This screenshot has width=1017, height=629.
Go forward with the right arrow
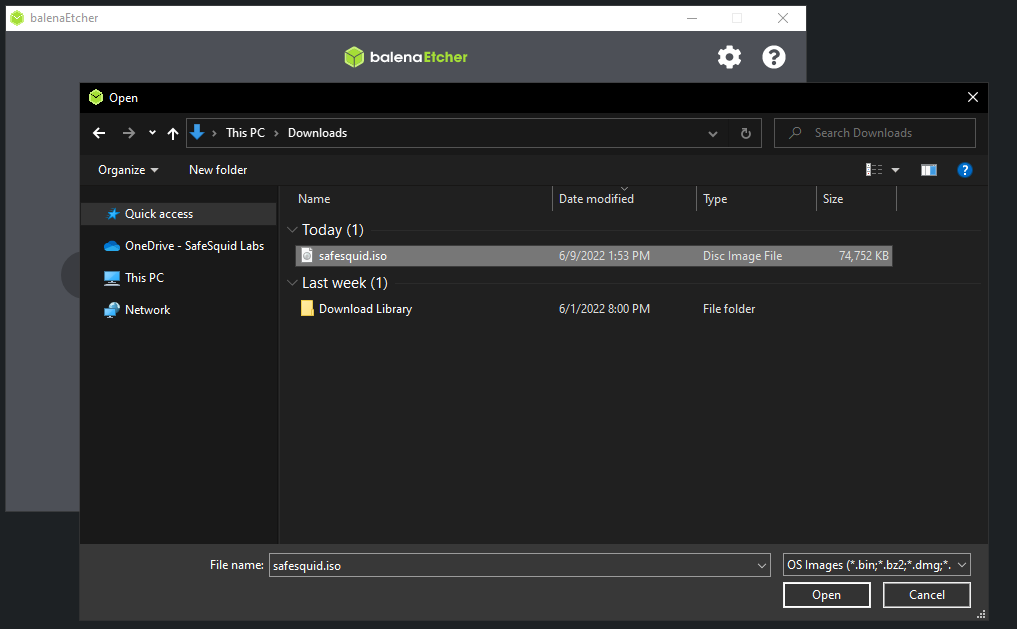point(128,133)
